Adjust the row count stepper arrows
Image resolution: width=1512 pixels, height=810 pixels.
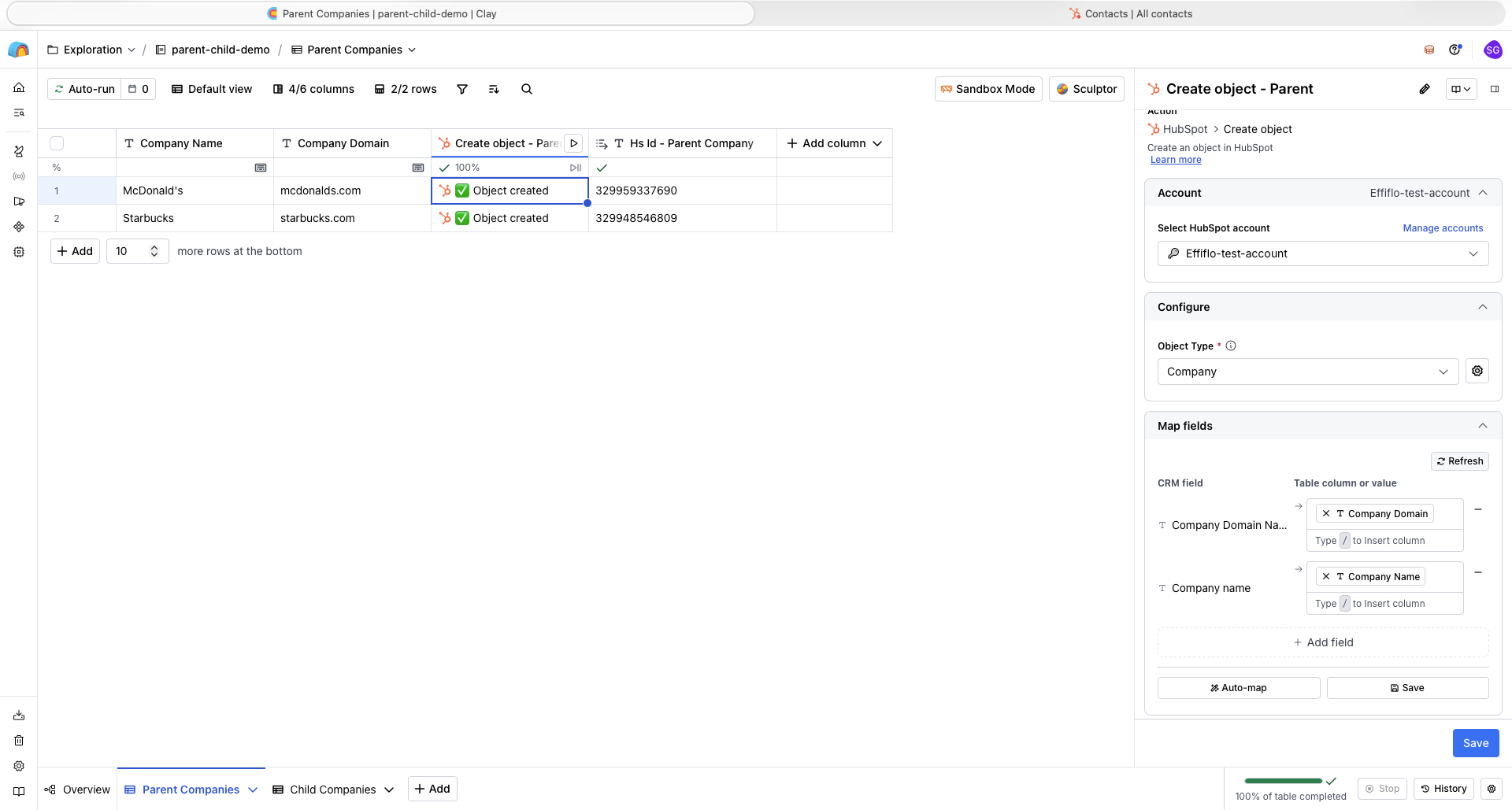tap(154, 251)
